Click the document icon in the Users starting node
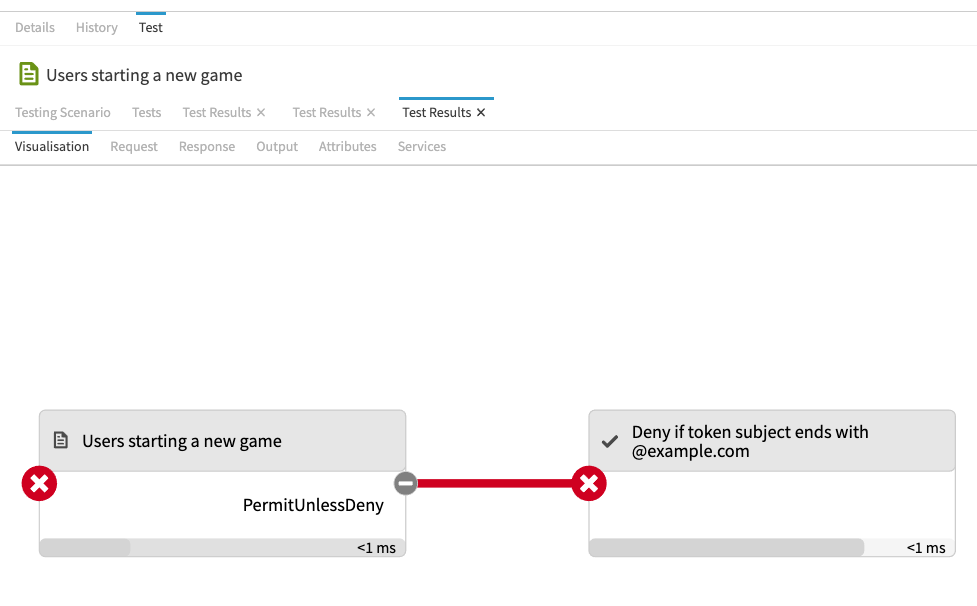 [61, 441]
